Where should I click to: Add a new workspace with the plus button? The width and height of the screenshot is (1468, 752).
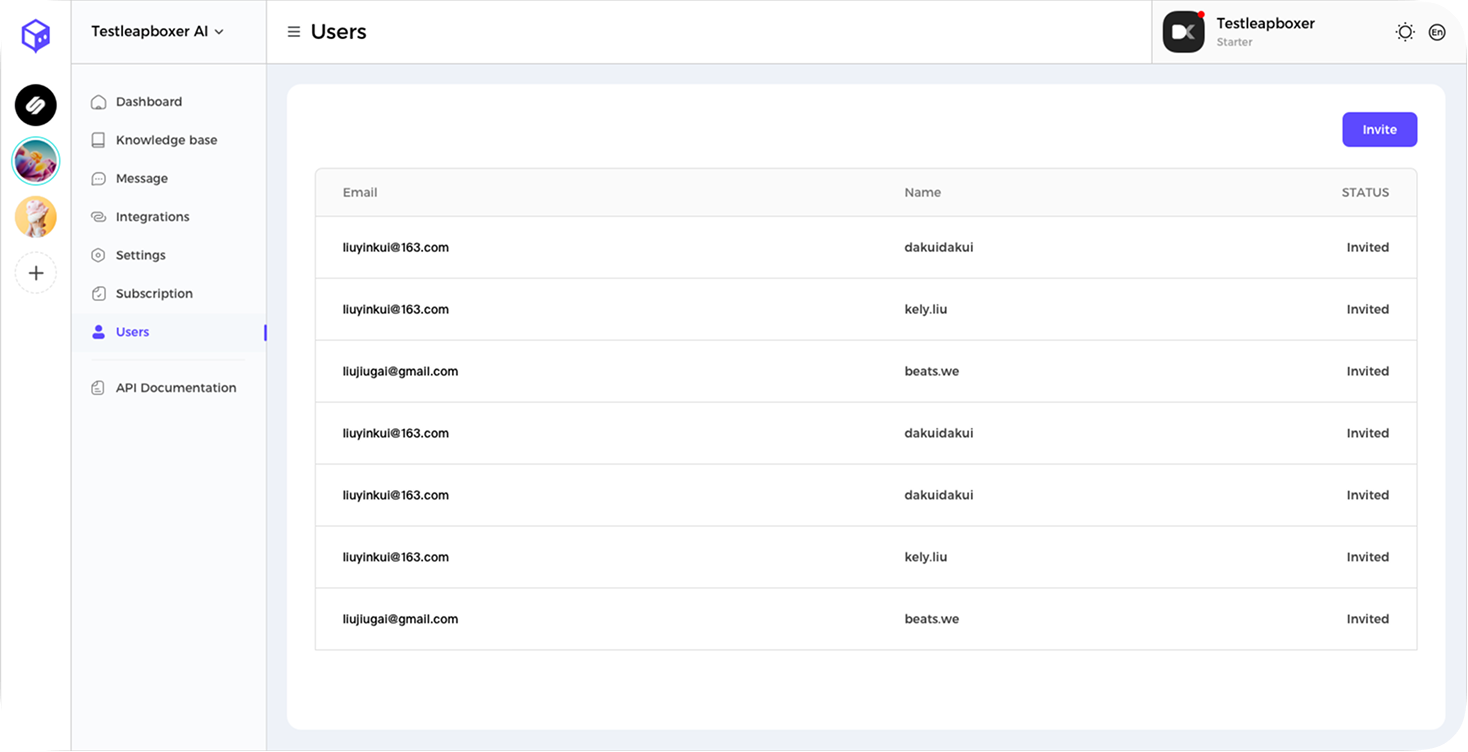pos(36,272)
